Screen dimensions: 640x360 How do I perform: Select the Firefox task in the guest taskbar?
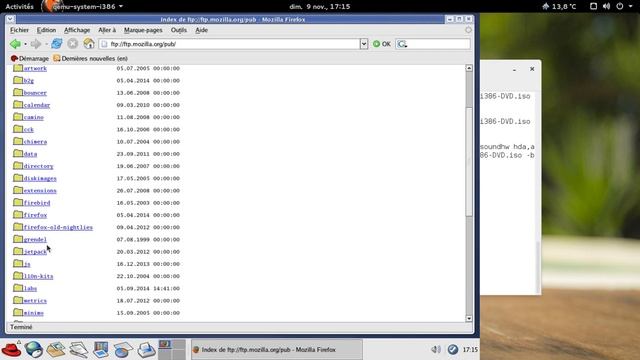click(x=276, y=350)
